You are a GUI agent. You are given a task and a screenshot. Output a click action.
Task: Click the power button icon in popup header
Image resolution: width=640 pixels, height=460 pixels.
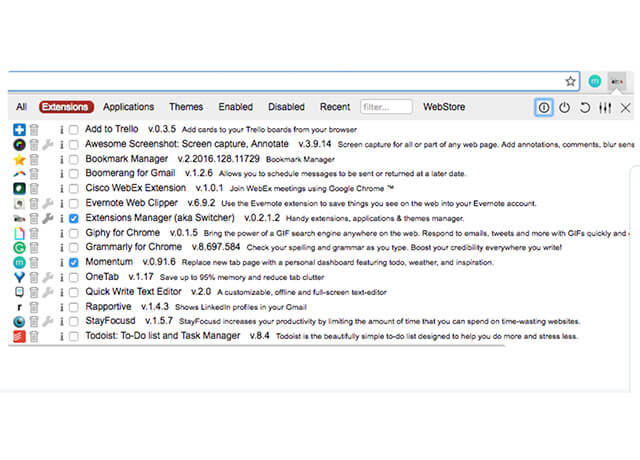565,107
